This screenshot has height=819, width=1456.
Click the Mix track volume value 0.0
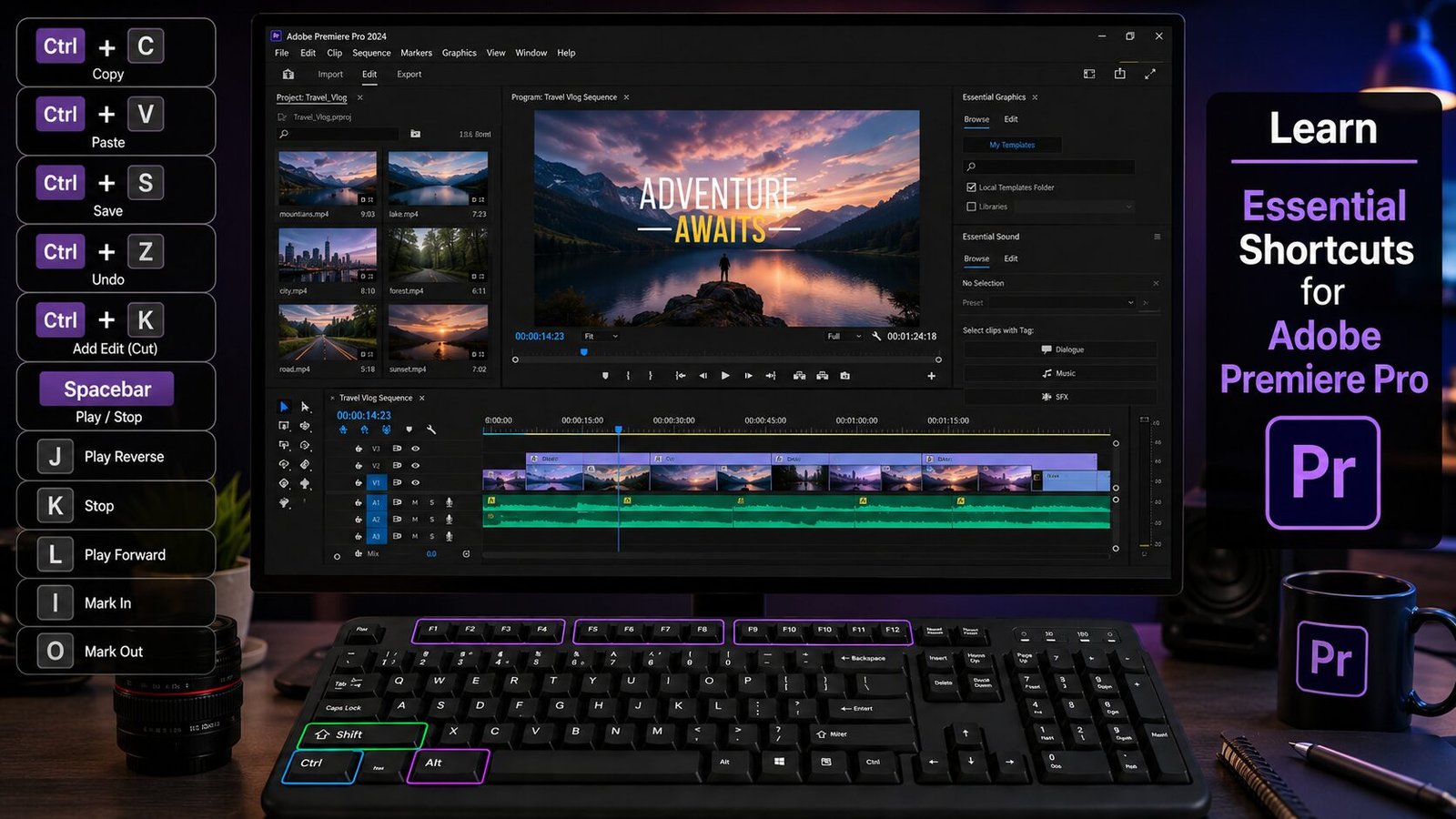click(x=431, y=554)
